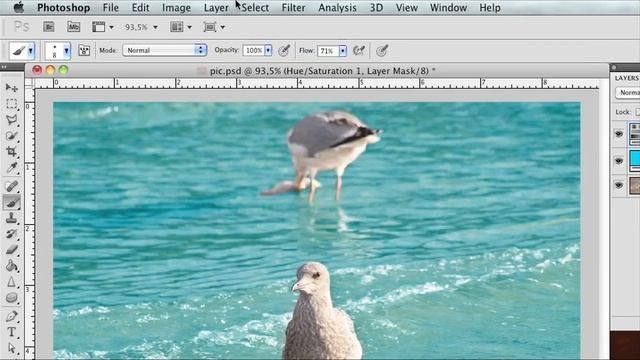Open the Photoshop application menu
640x360 pixels.
point(63,8)
